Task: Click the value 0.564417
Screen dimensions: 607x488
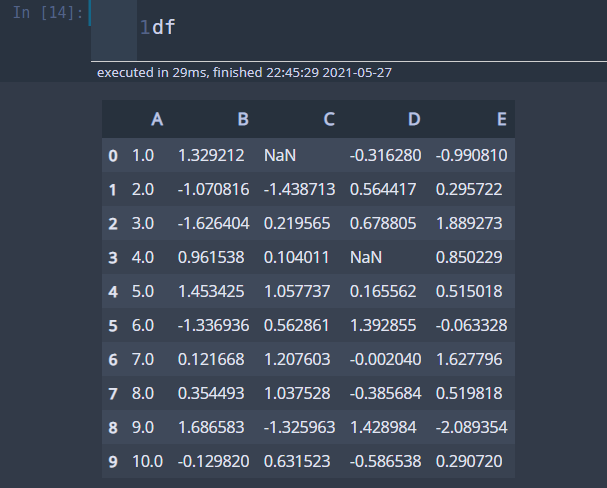Action: (x=383, y=190)
